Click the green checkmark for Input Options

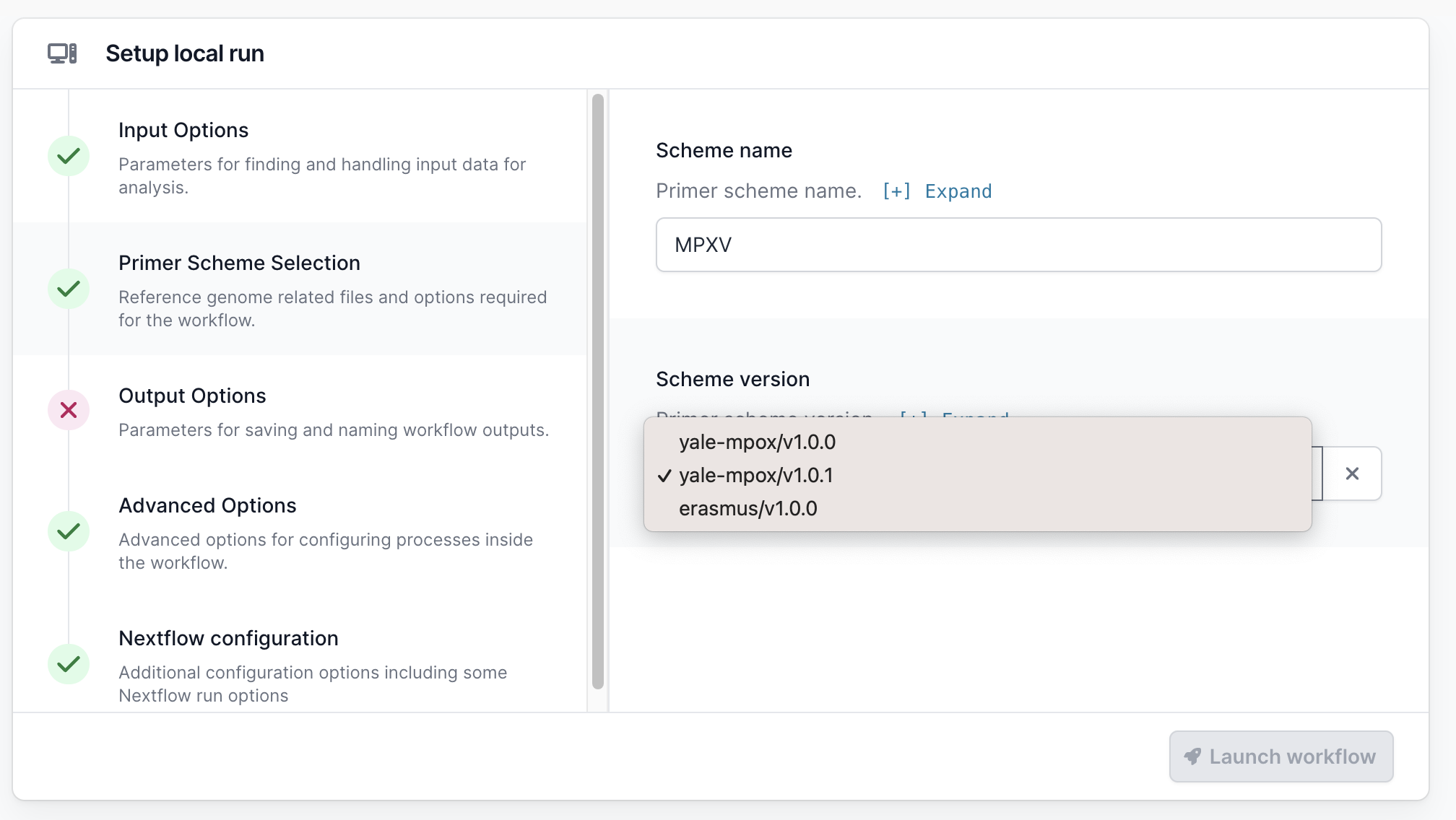pyautogui.click(x=69, y=156)
